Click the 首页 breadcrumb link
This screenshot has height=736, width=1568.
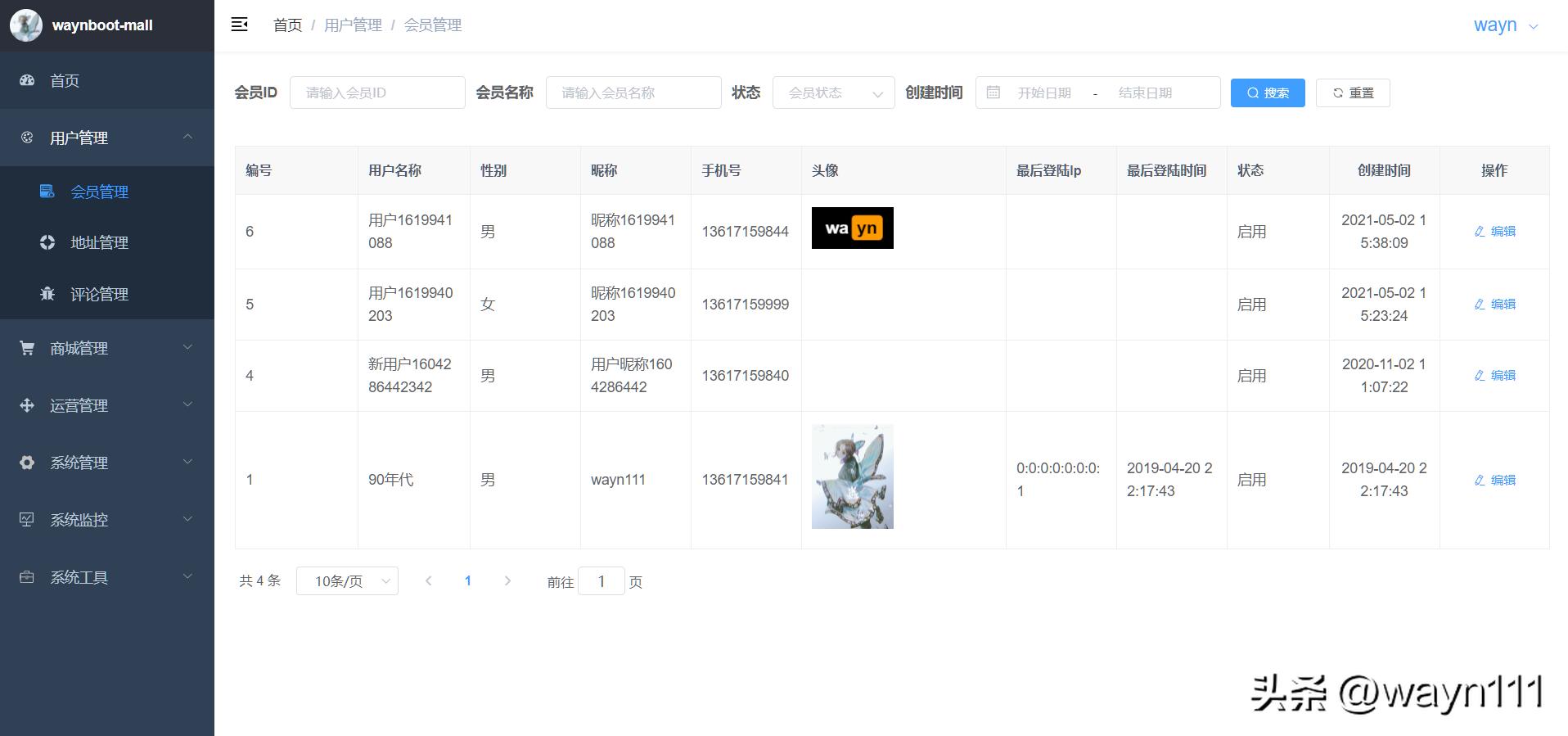pos(287,25)
